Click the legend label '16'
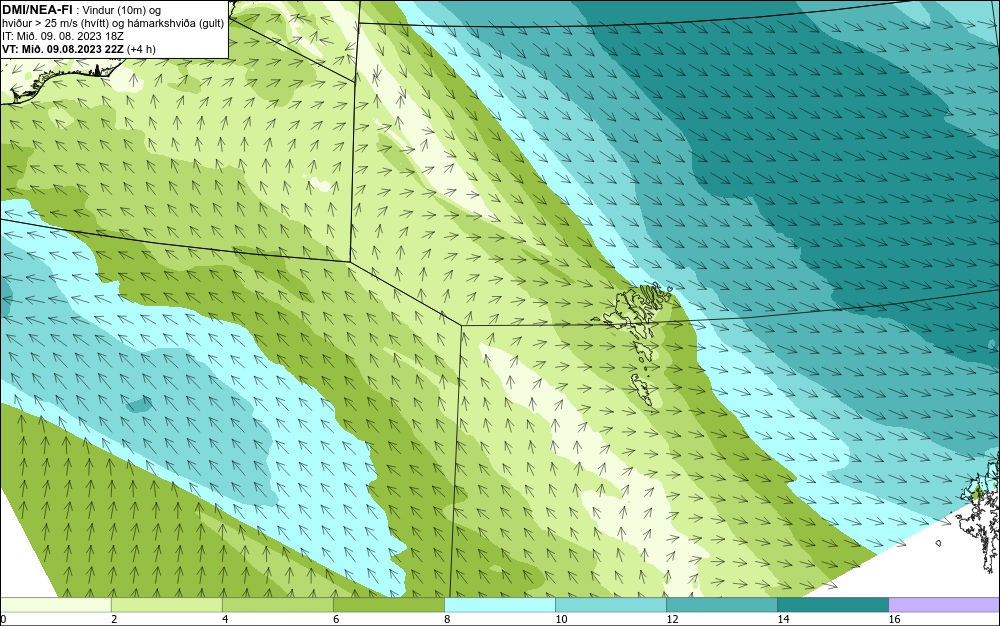Screen dimensions: 1000x626 pos(894,620)
